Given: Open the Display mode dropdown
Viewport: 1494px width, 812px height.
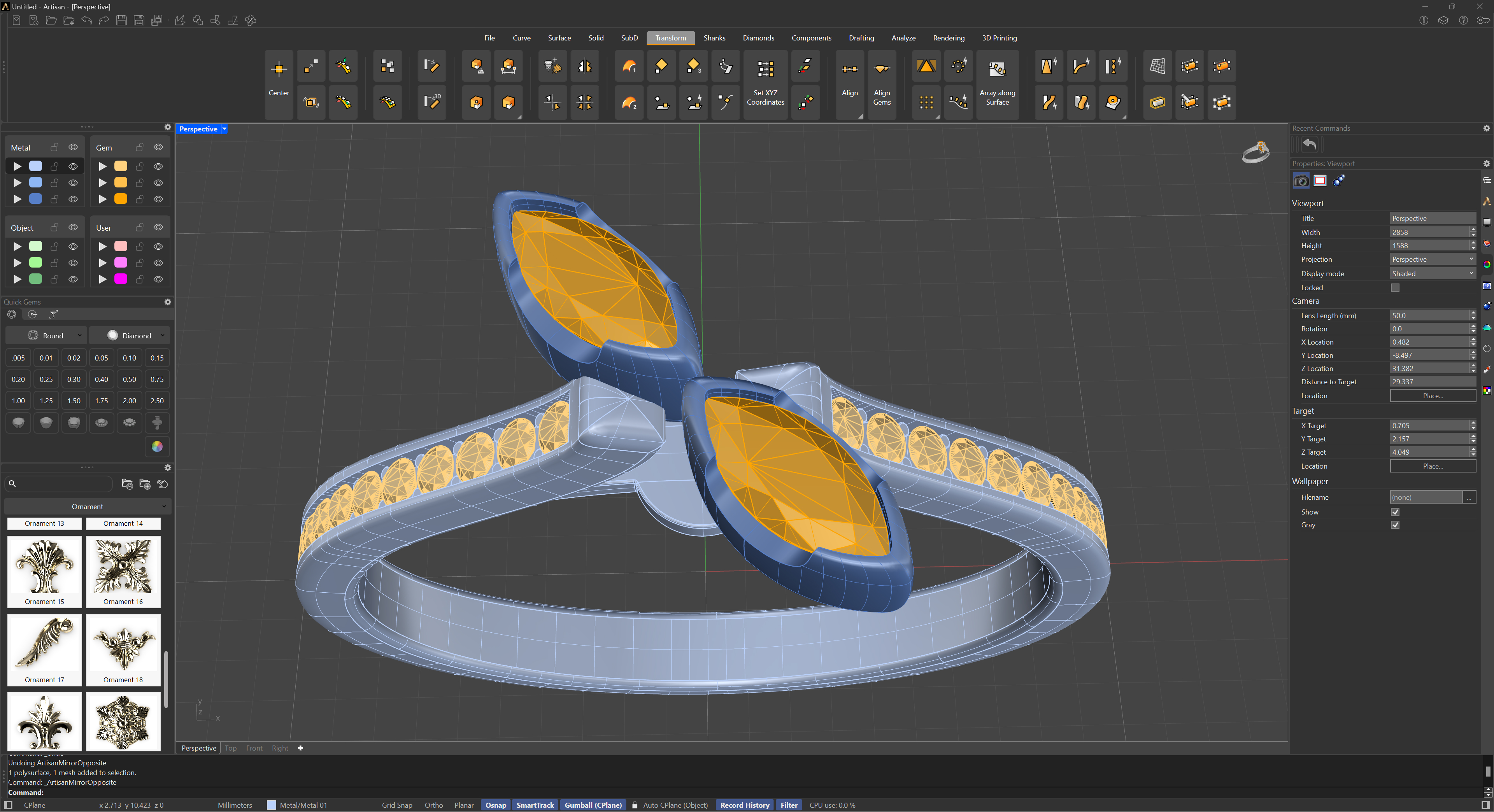Looking at the screenshot, I should point(1433,273).
